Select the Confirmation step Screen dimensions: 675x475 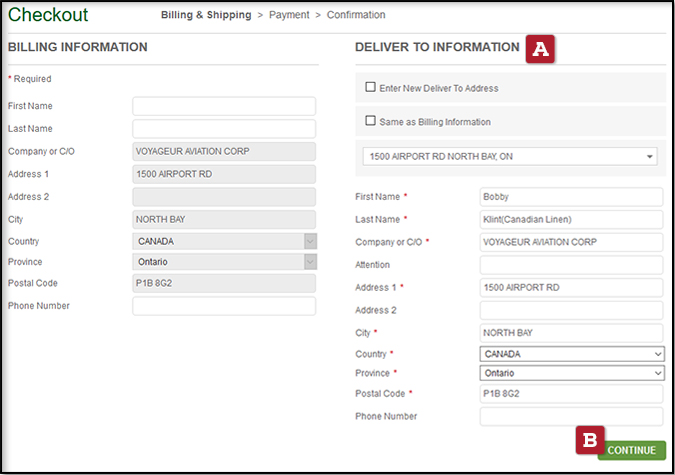(356, 15)
